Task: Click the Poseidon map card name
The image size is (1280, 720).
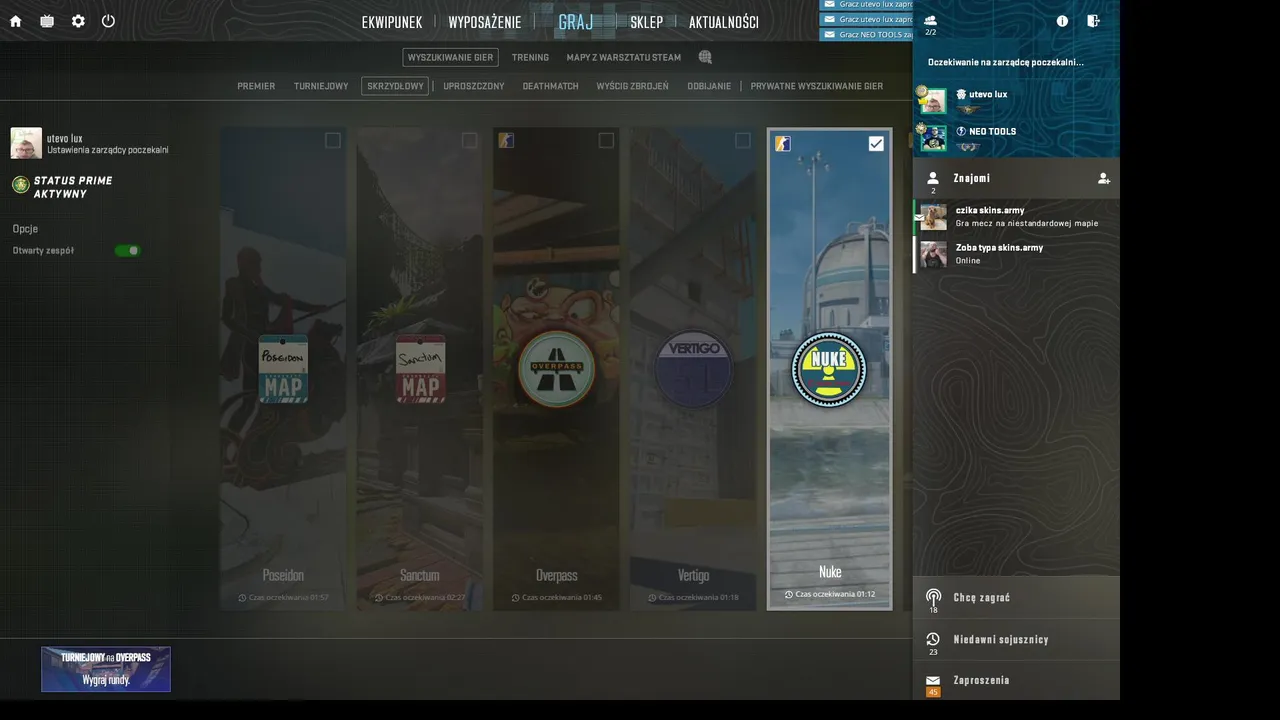Action: point(283,575)
